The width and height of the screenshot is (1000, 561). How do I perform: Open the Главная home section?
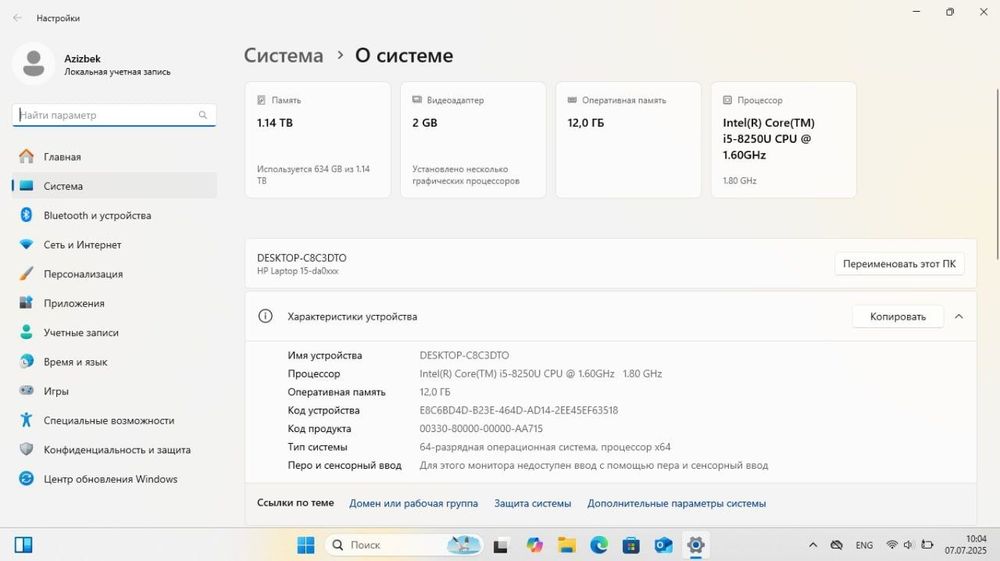coord(114,157)
